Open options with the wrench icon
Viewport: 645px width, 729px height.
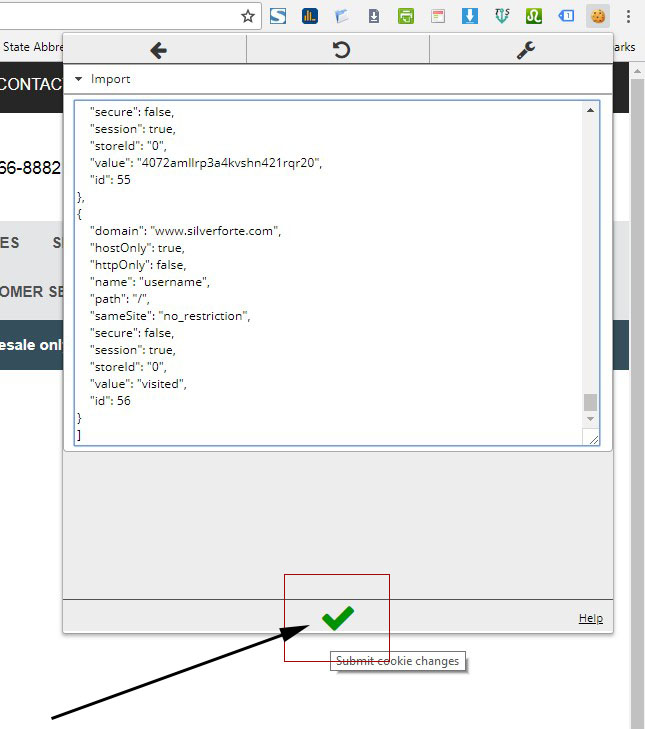click(x=525, y=50)
